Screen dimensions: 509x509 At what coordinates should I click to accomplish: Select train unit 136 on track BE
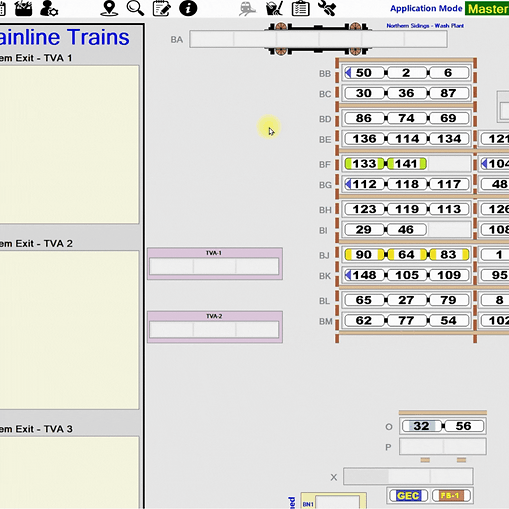[x=364, y=139]
